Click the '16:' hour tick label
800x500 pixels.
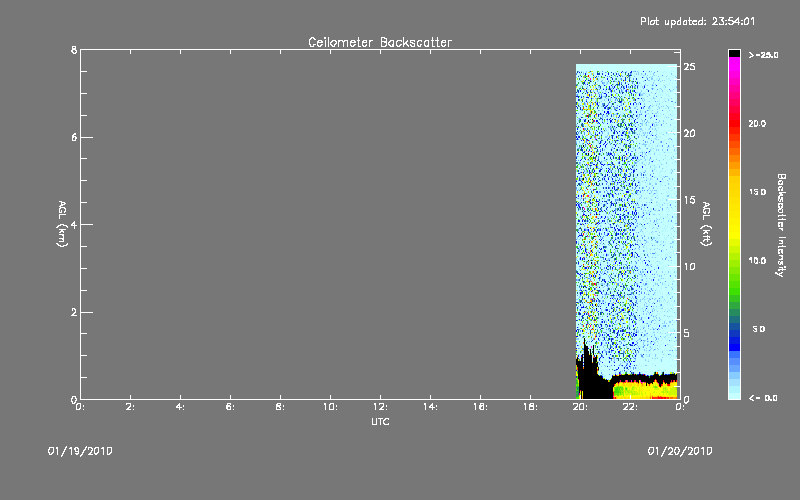click(480, 407)
